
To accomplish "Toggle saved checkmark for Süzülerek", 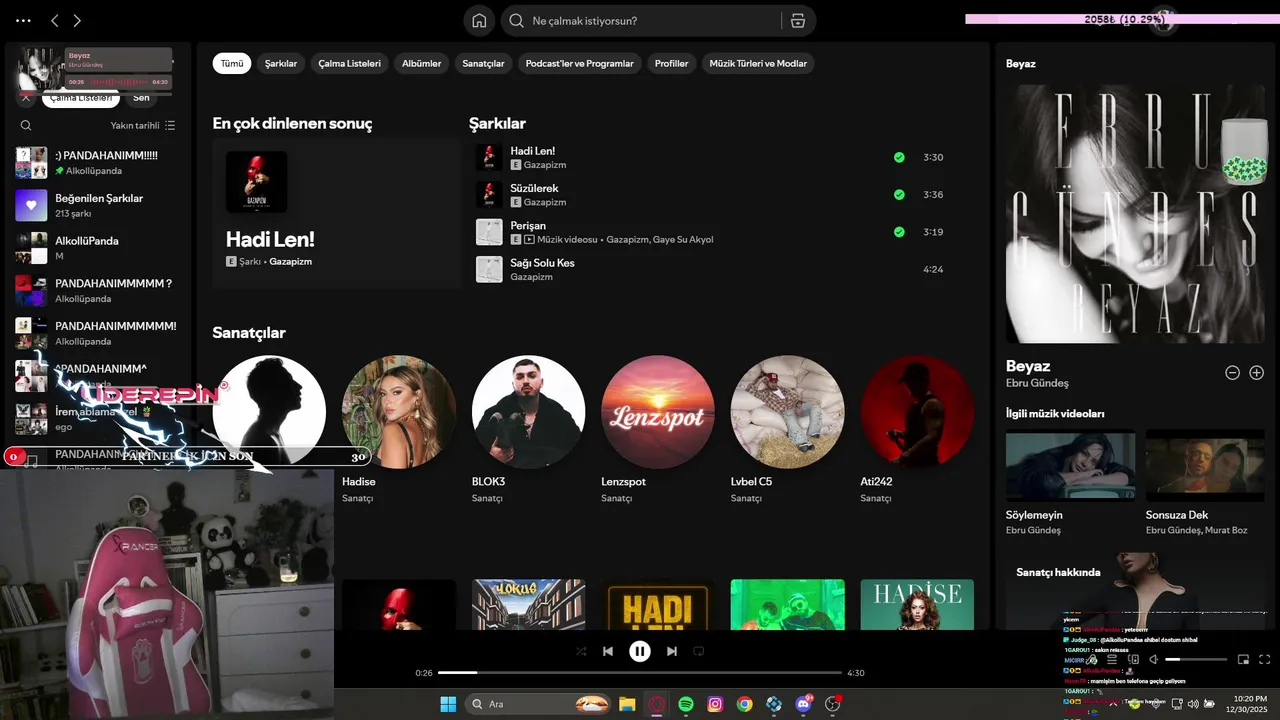I will pyautogui.click(x=899, y=194).
